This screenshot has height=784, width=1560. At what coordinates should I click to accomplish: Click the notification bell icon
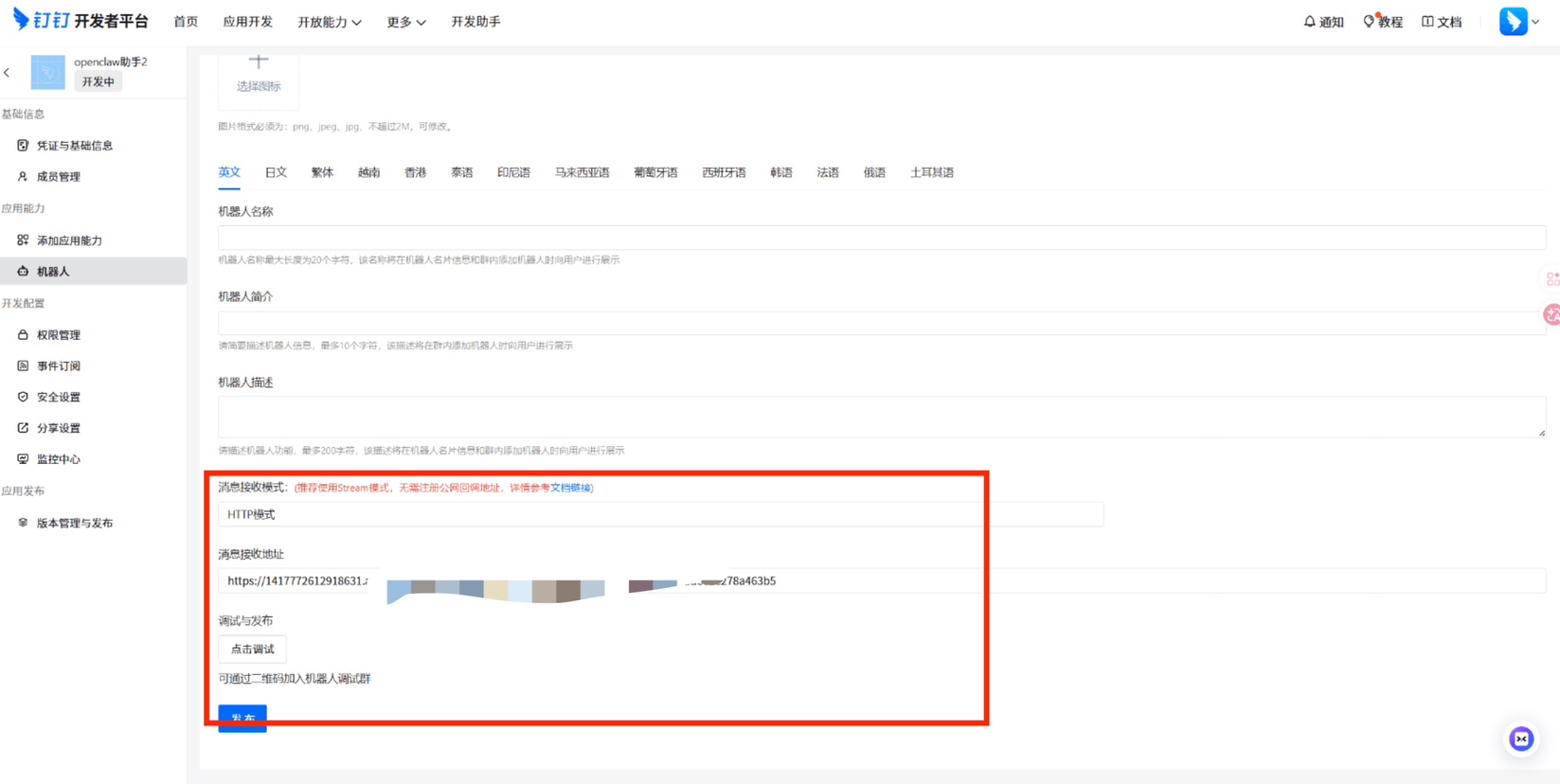pos(1309,22)
